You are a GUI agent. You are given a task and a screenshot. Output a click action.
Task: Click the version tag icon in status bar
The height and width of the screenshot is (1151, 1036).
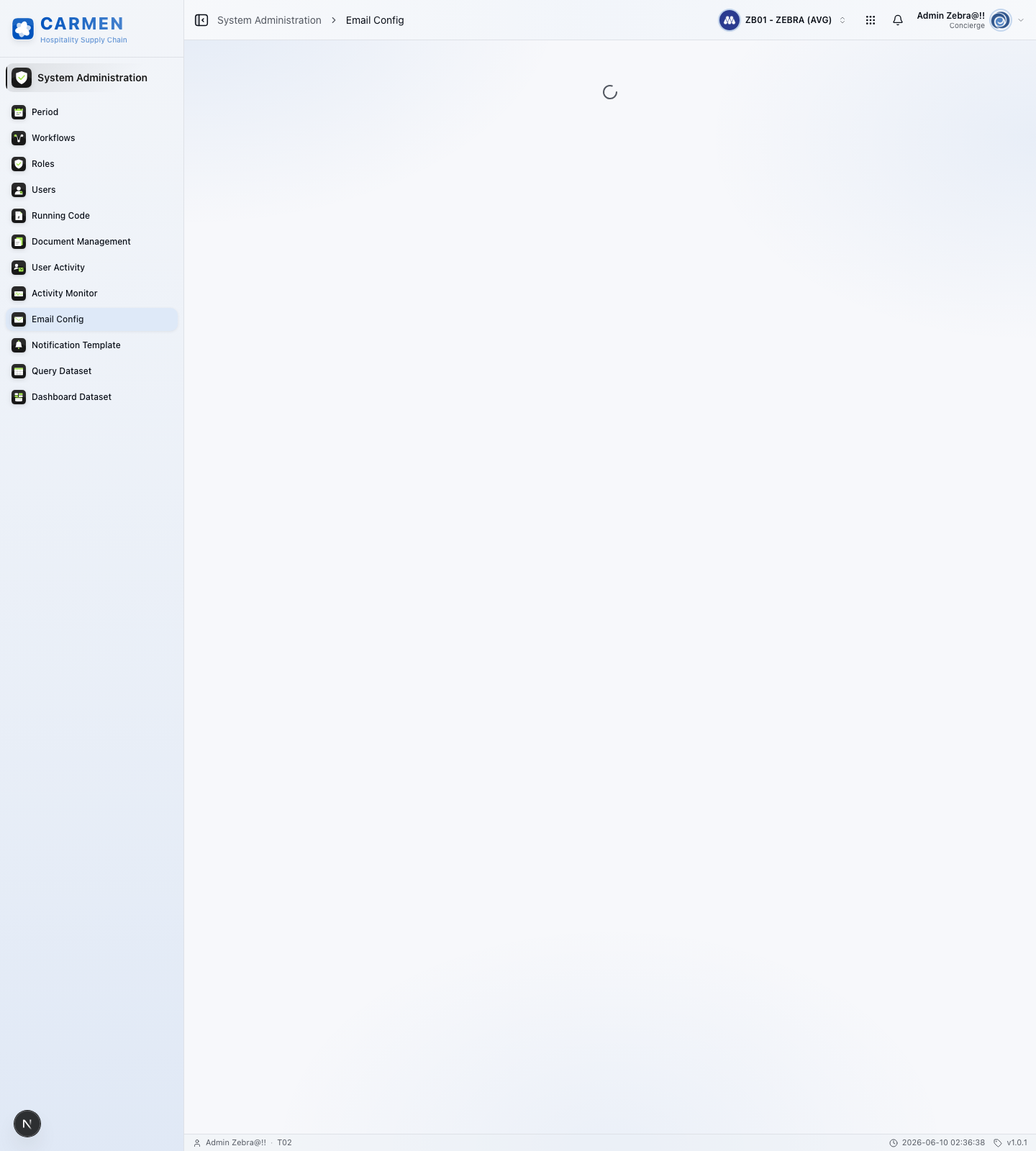point(998,1143)
